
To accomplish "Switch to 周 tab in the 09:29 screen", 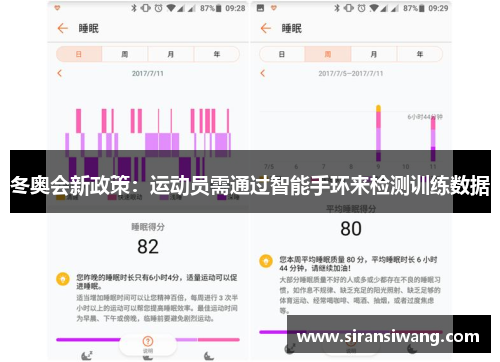I will [328, 54].
